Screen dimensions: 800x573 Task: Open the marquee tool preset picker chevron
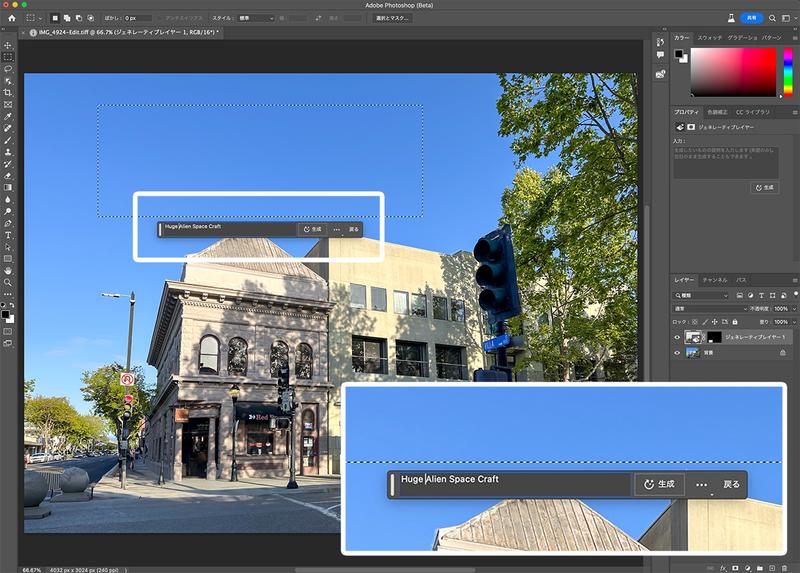pos(40,18)
